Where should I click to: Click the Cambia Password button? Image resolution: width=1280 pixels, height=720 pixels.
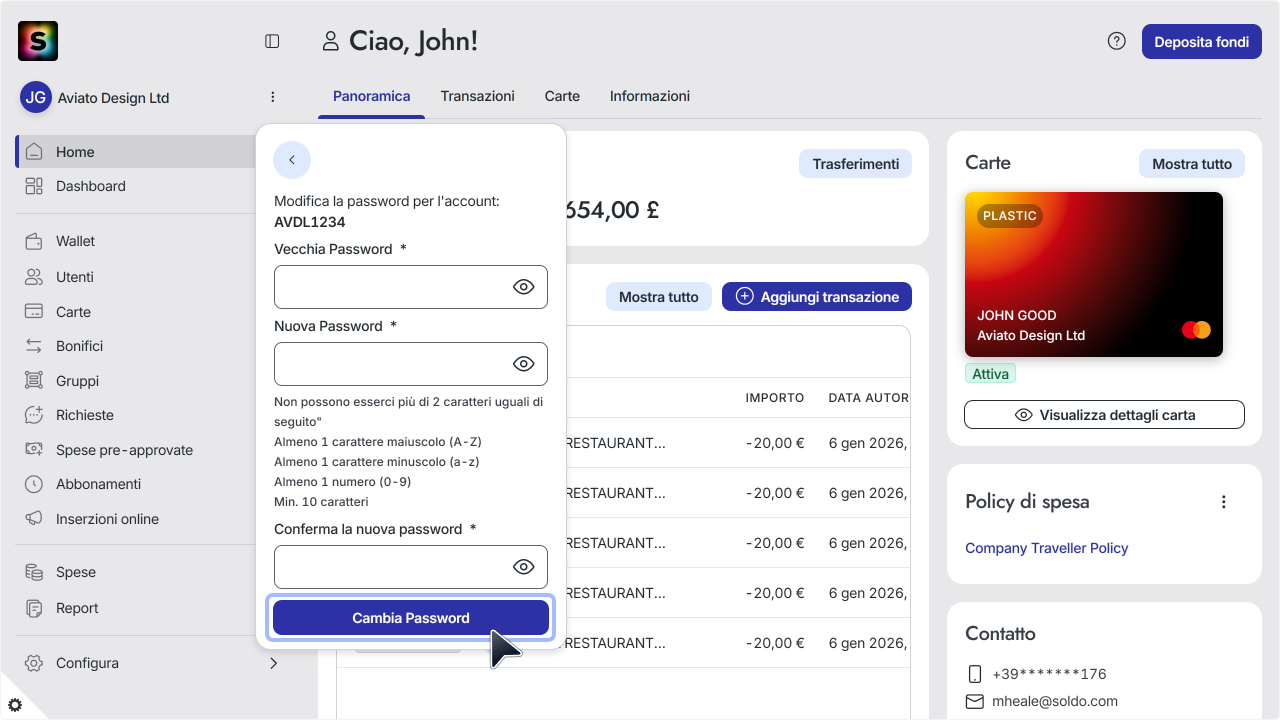click(x=411, y=618)
